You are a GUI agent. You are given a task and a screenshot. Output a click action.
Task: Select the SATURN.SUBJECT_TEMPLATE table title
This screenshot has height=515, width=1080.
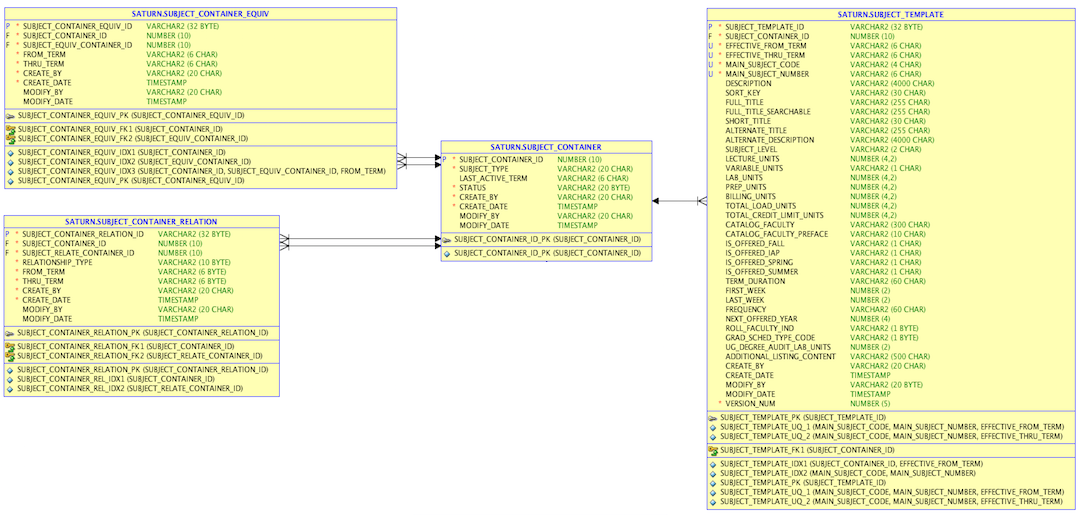click(891, 14)
